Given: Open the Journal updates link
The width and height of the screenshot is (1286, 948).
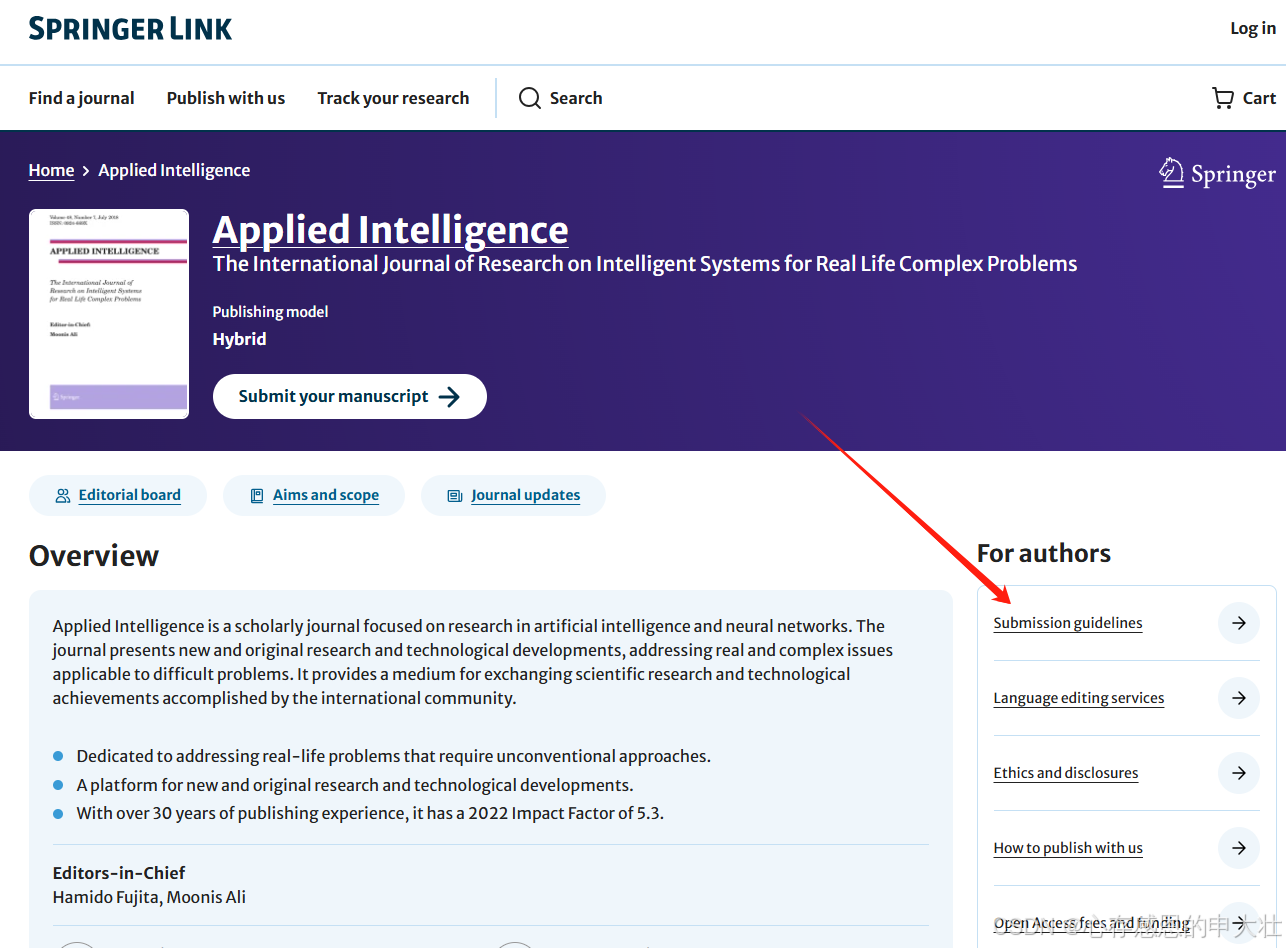Looking at the screenshot, I should pyautogui.click(x=526, y=495).
